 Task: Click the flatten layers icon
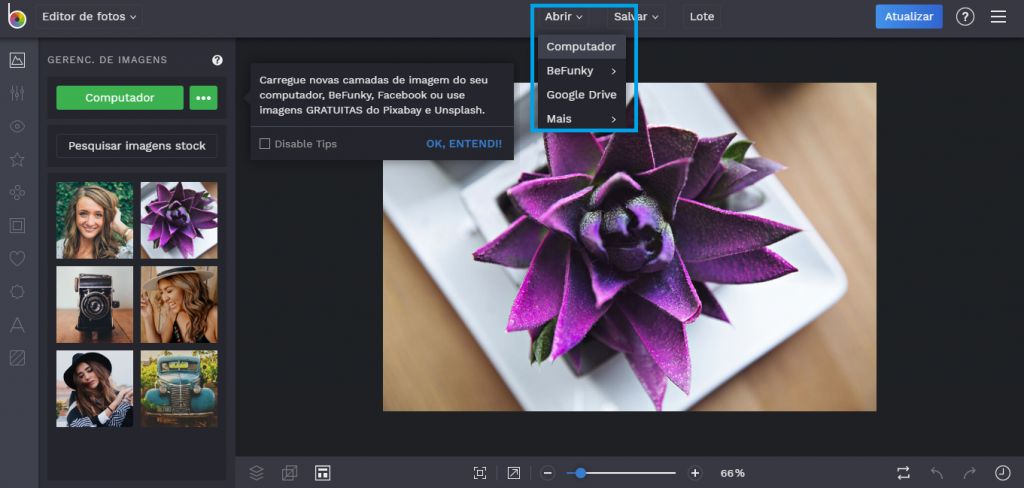289,473
